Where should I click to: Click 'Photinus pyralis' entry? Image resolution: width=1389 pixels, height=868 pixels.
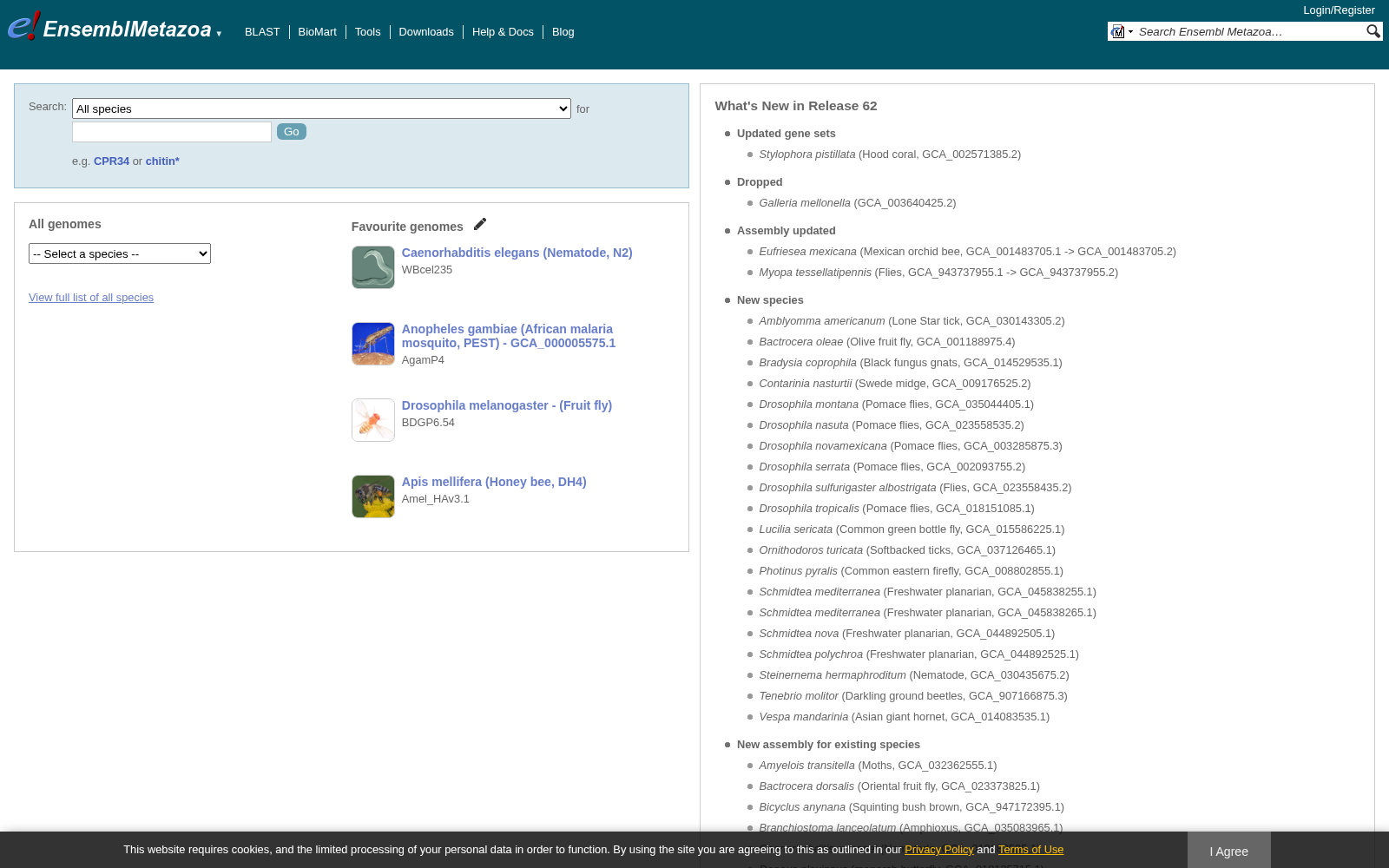911,571
